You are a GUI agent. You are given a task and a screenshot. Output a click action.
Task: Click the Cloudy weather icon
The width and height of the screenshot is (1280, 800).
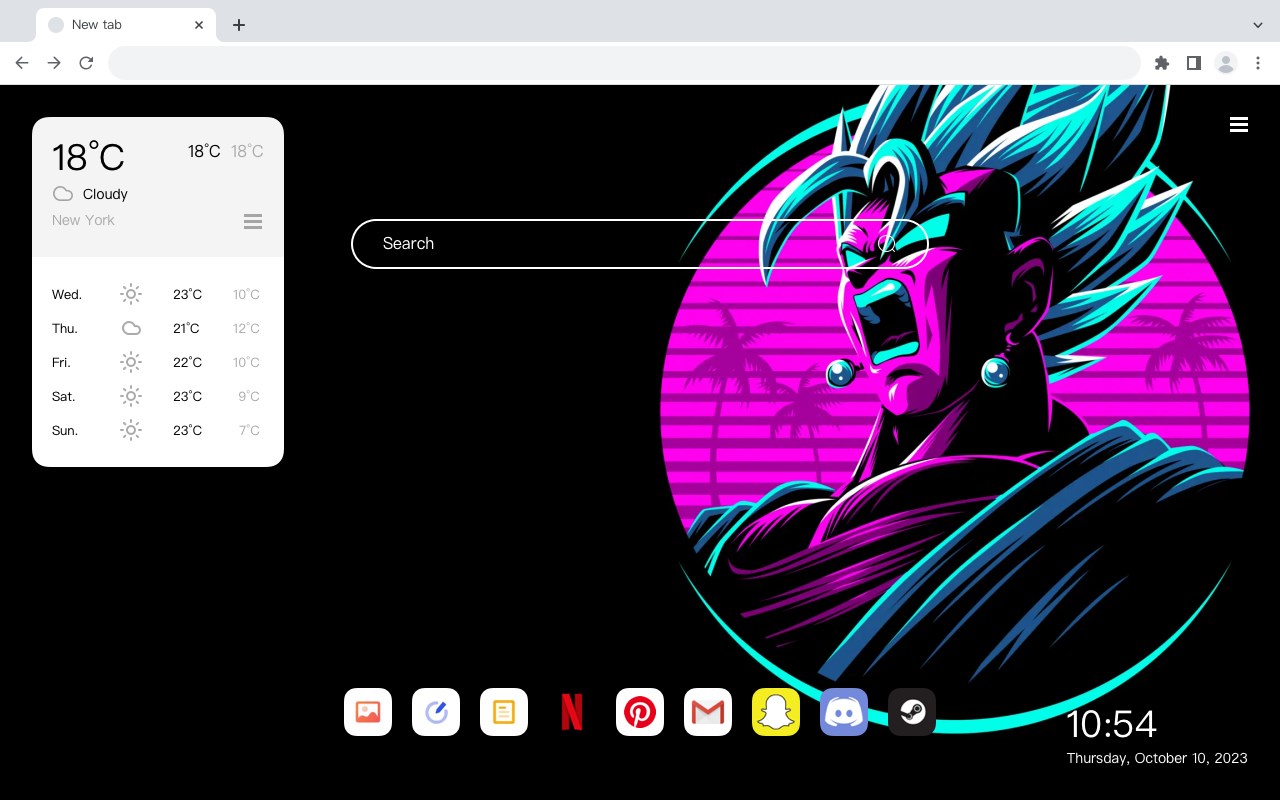tap(62, 194)
